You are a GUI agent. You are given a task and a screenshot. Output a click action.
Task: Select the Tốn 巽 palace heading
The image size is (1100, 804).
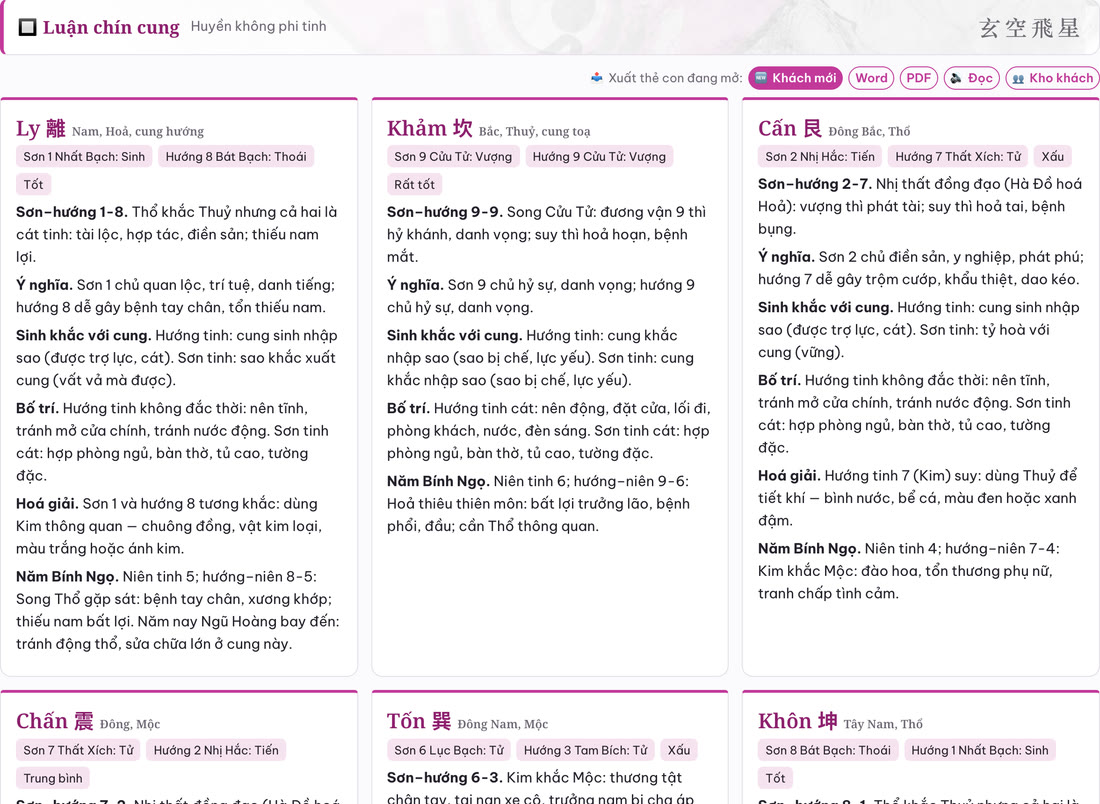click(x=419, y=721)
